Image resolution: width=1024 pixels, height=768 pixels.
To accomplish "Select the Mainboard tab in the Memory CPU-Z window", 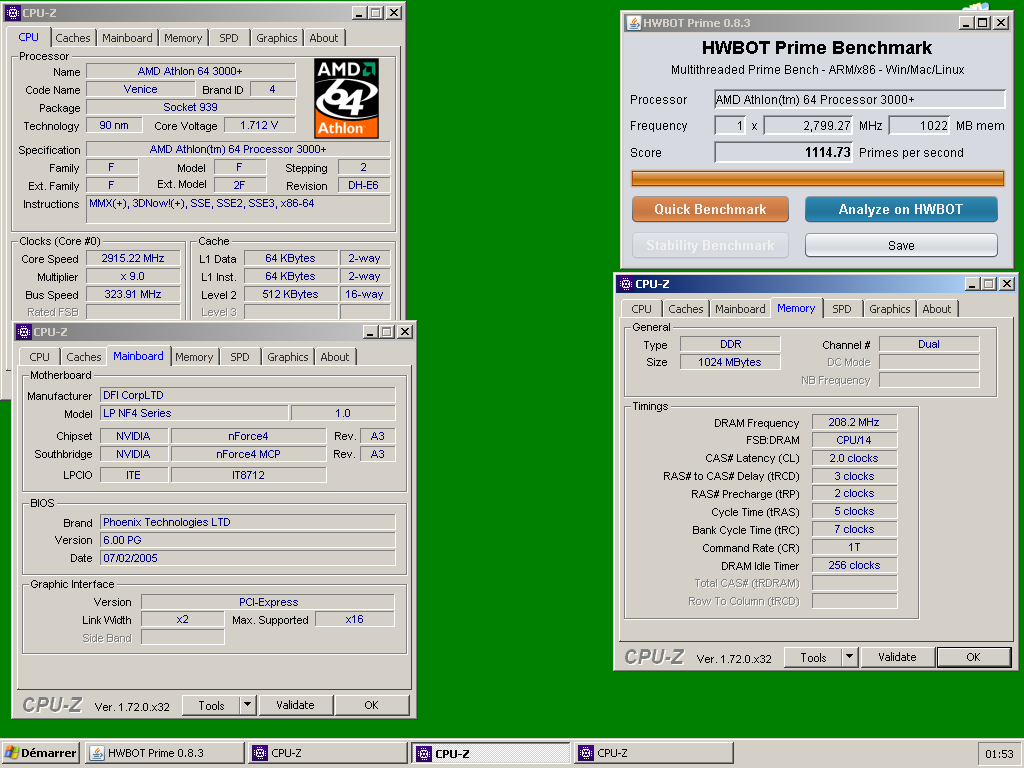I will coord(740,309).
